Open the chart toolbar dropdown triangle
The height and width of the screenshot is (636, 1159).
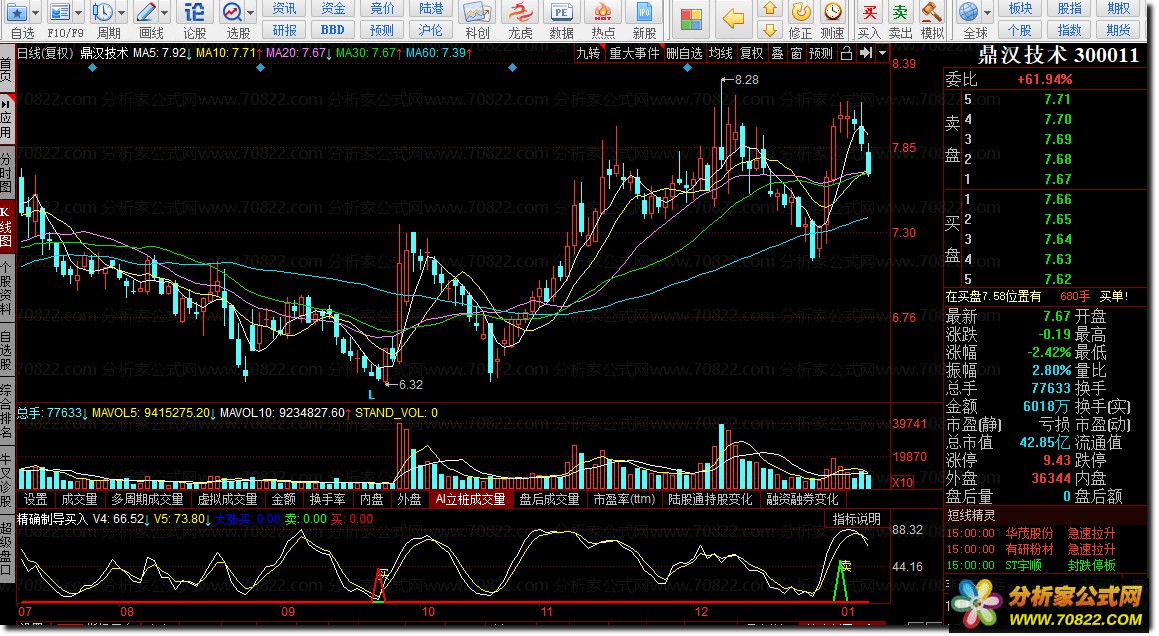tap(883, 53)
